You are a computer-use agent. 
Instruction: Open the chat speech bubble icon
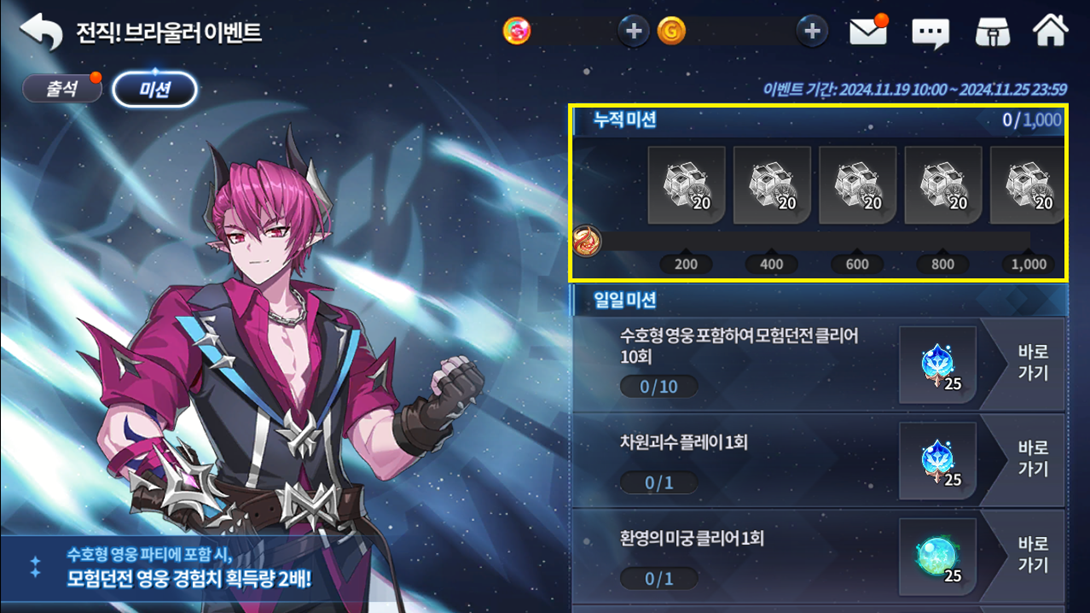click(930, 33)
